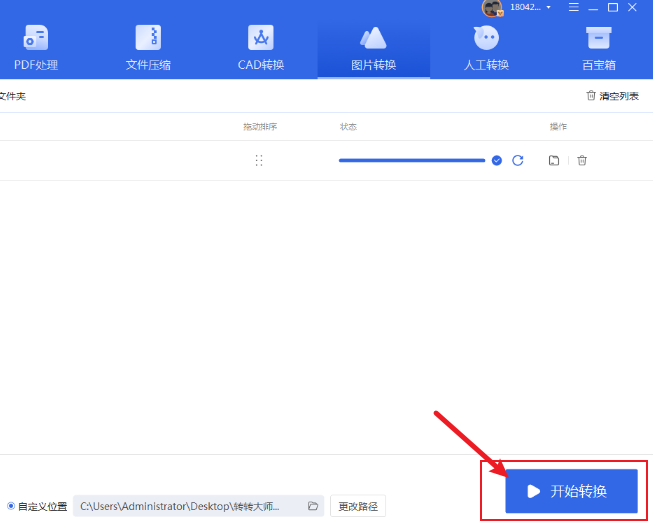Maximize the application window

(x=613, y=7)
